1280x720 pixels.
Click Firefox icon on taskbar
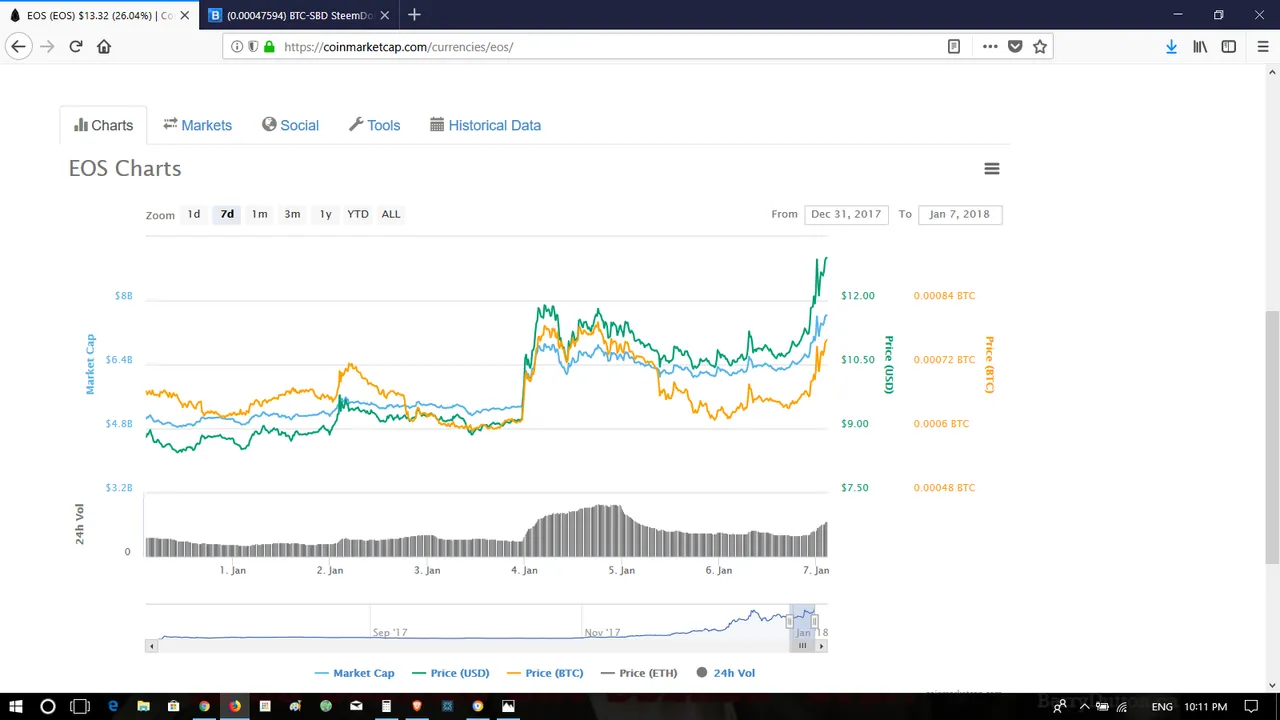[x=234, y=706]
